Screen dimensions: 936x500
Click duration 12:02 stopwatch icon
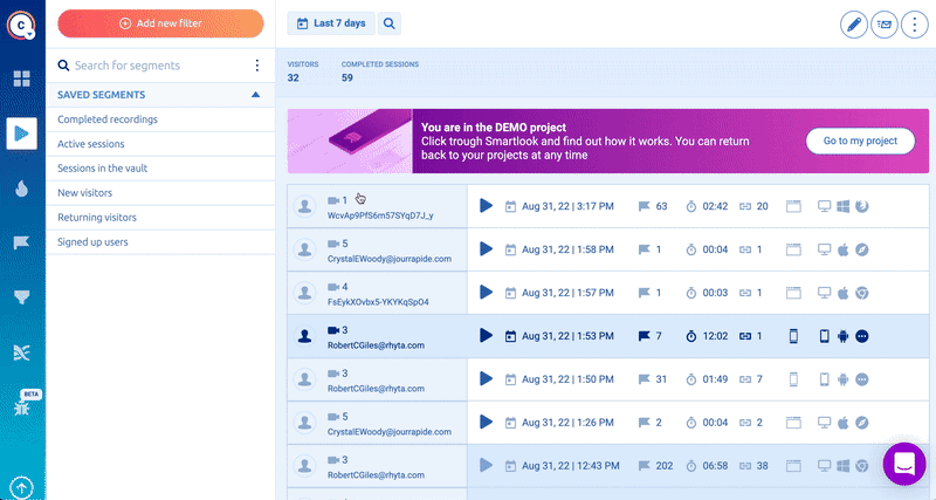[691, 336]
